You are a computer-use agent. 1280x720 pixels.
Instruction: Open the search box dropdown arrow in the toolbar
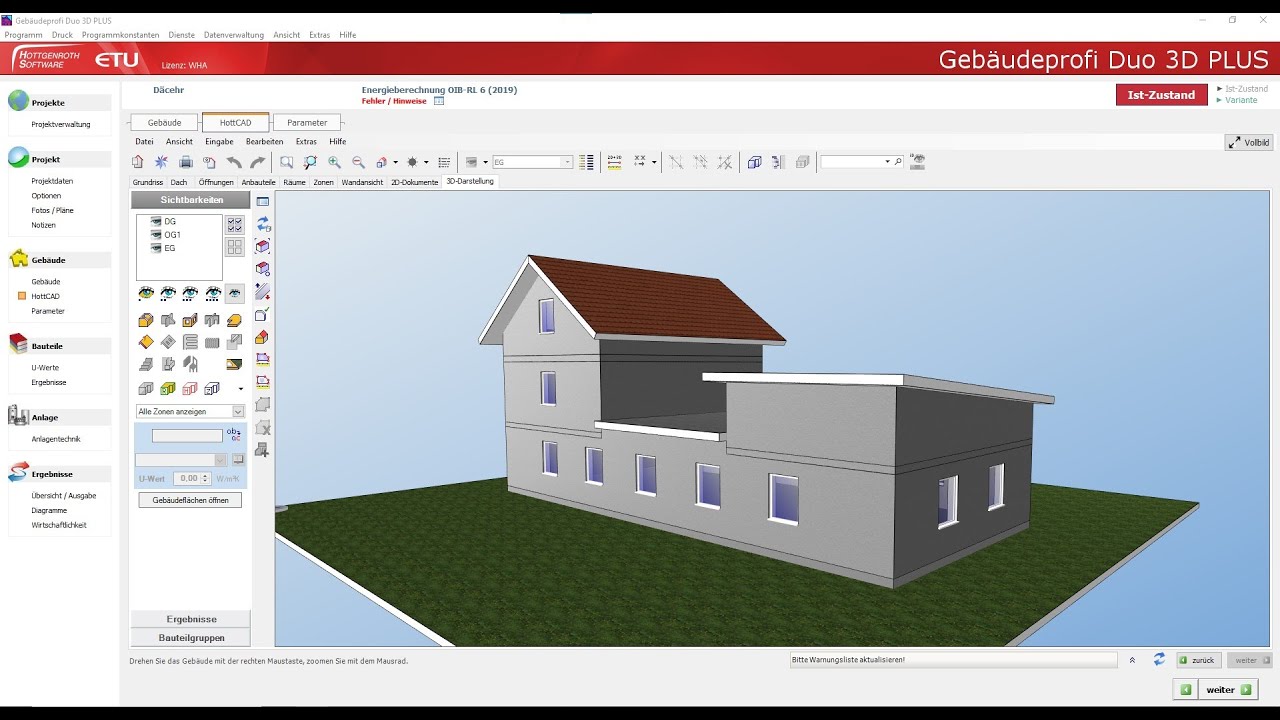887,162
